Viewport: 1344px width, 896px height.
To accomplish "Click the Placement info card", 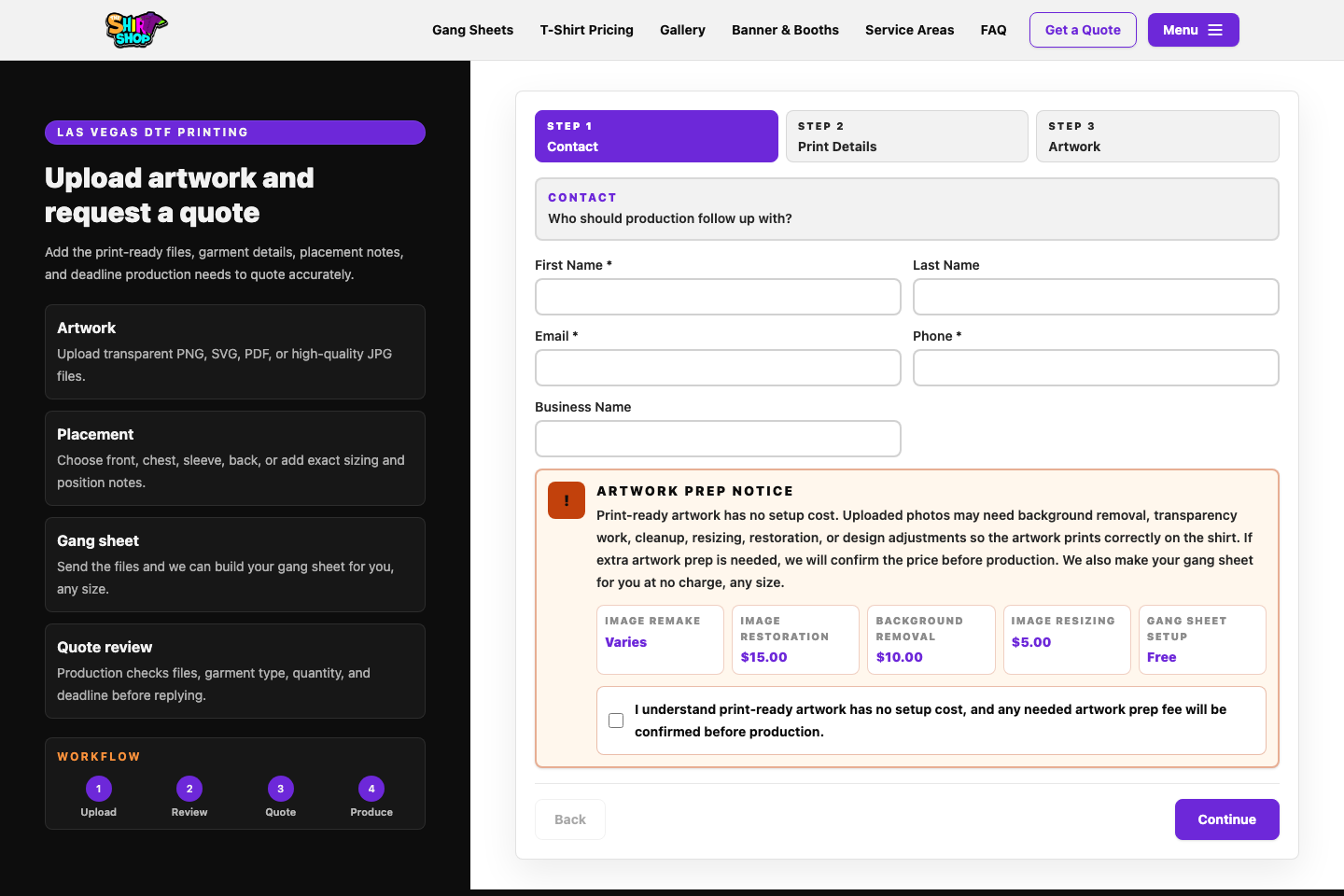I will click(x=235, y=458).
